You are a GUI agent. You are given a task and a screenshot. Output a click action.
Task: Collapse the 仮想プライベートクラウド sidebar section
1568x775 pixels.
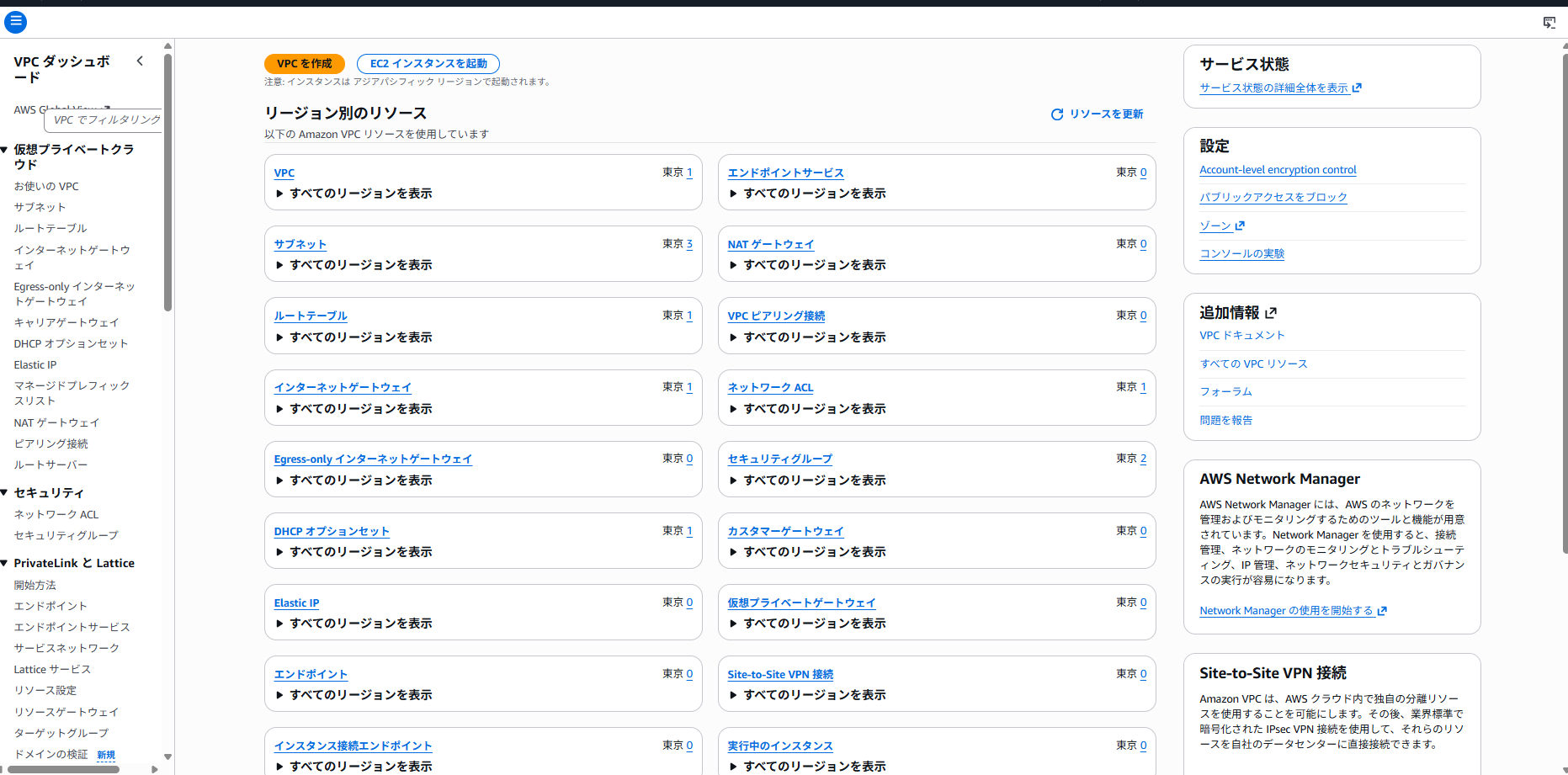(x=5, y=150)
